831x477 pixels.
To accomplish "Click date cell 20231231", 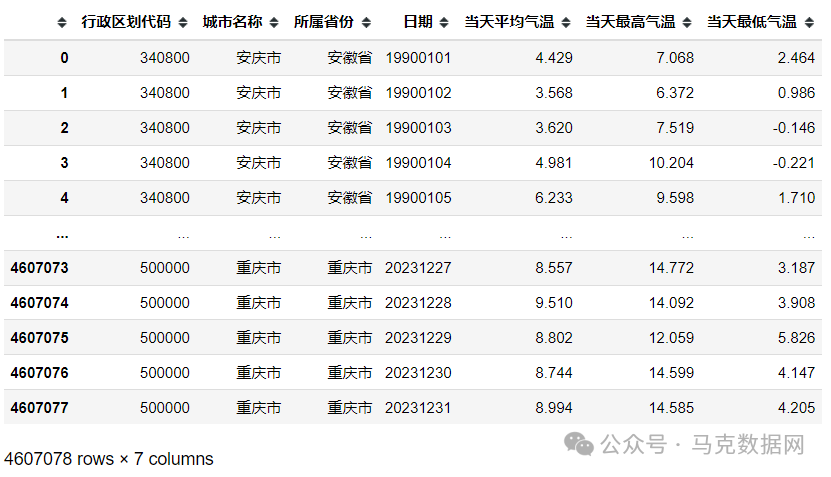I will pos(418,408).
